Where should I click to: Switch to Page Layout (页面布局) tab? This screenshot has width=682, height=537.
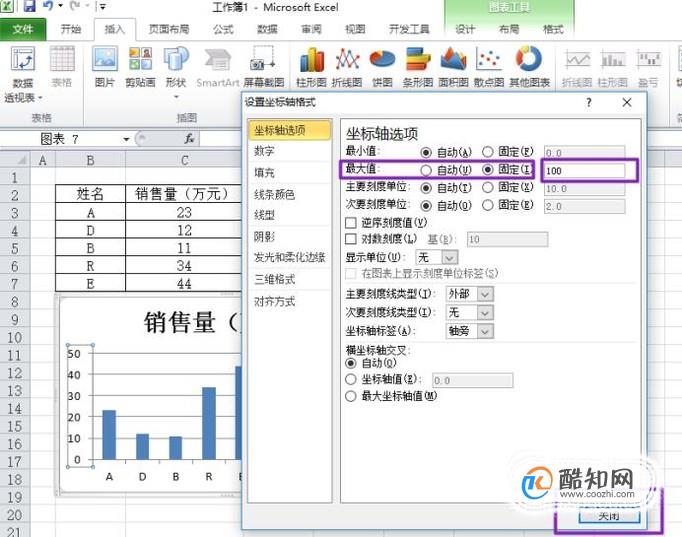pyautogui.click(x=169, y=29)
